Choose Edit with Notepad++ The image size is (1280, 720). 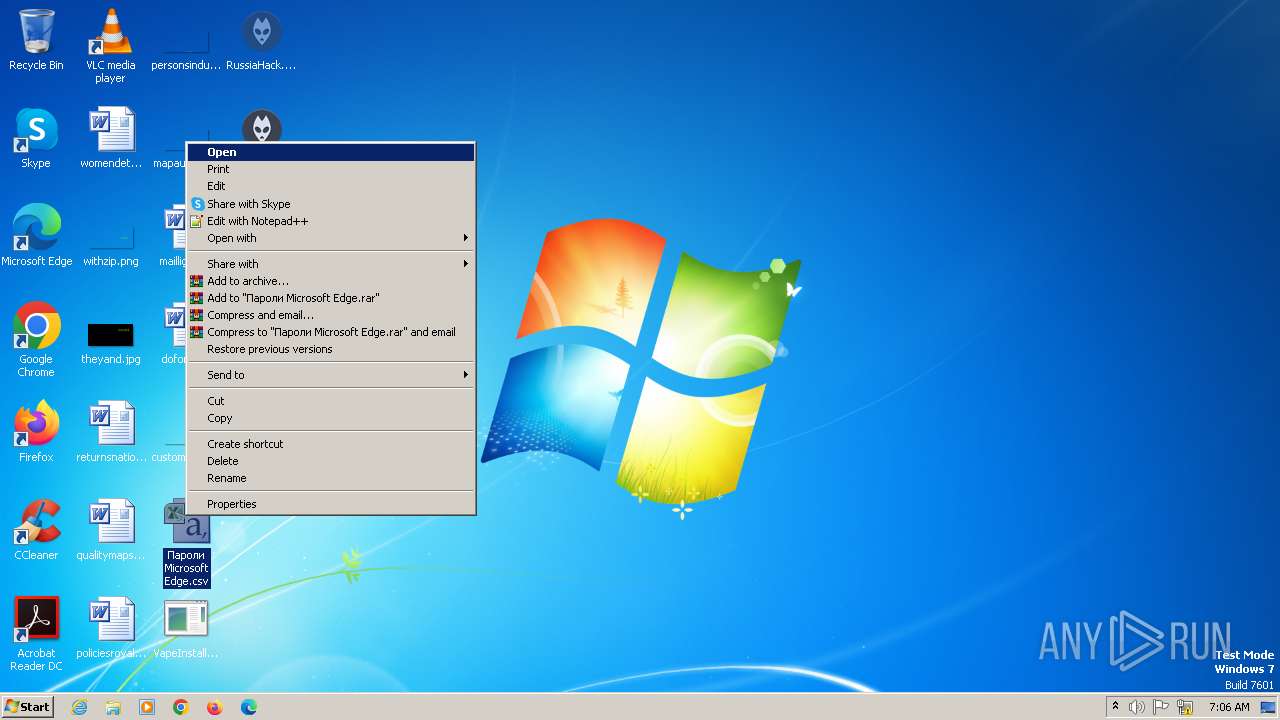[330, 221]
